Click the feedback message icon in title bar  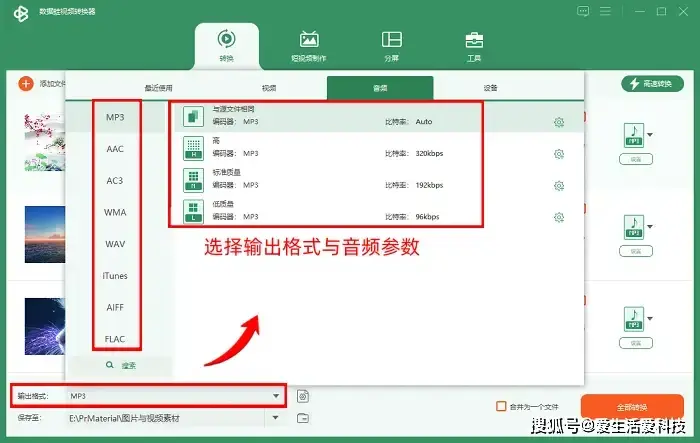(584, 11)
